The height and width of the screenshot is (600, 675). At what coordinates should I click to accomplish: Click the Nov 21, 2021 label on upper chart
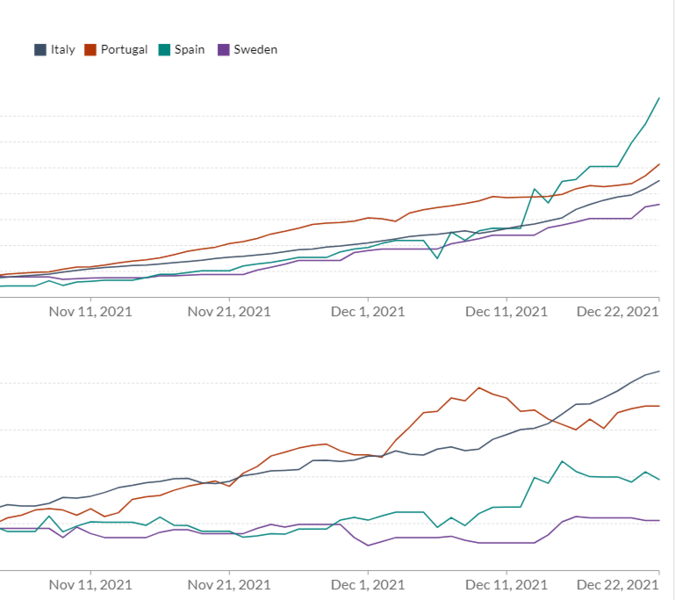229,311
